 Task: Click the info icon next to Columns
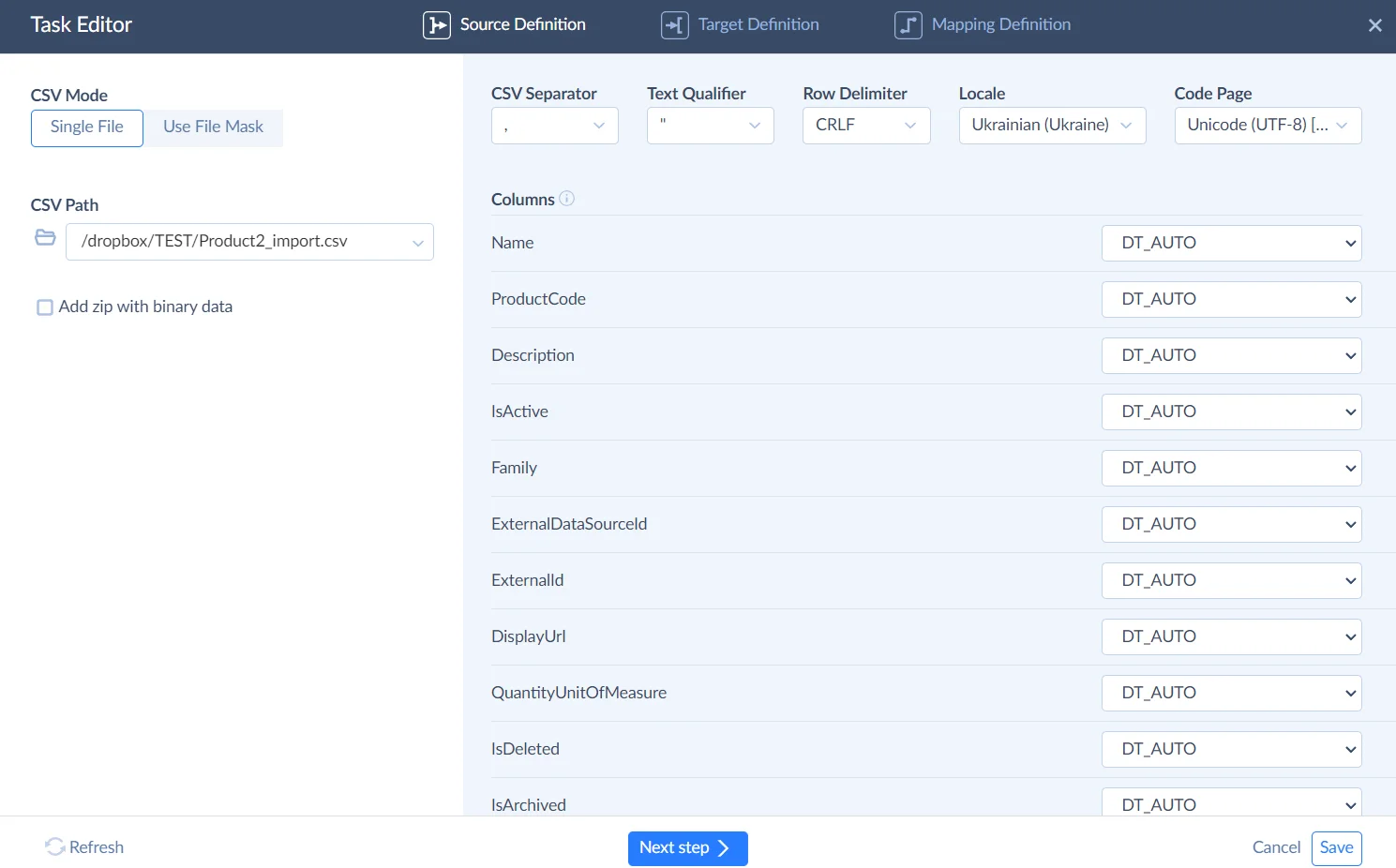tap(566, 199)
